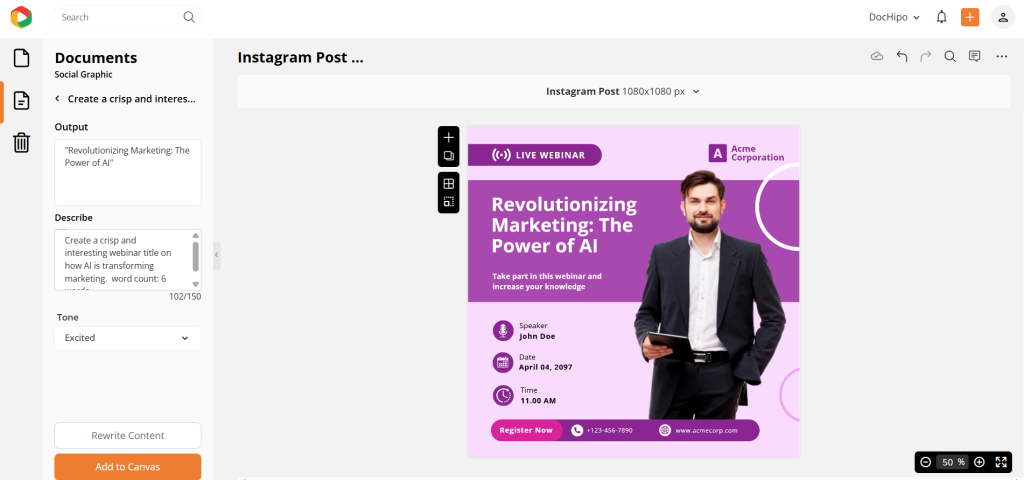Screen dimensions: 1024x480
Task: Click the DocHipo logo icon
Action: click(x=21, y=17)
